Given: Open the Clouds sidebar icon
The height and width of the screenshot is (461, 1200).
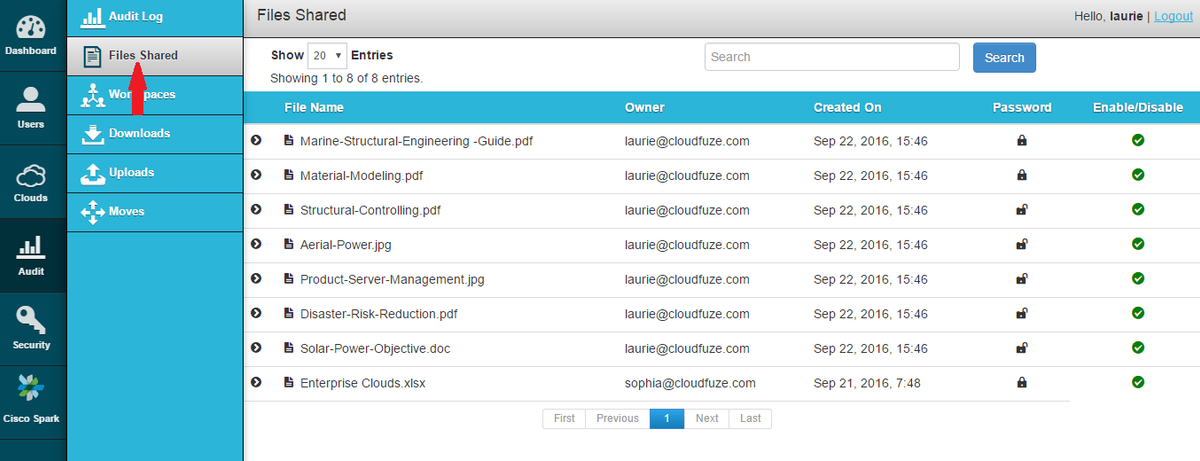Looking at the screenshot, I should [32, 175].
